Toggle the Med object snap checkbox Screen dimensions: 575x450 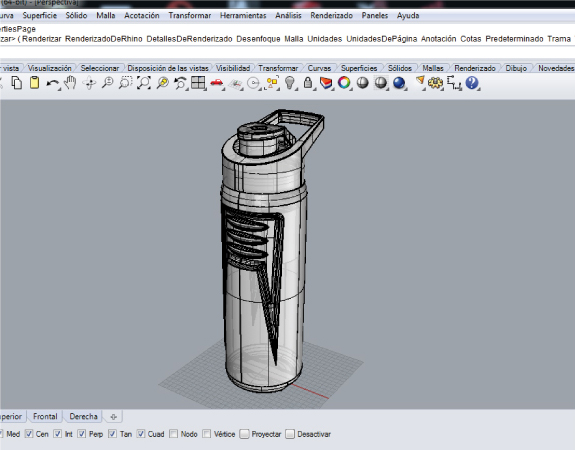coord(1,434)
